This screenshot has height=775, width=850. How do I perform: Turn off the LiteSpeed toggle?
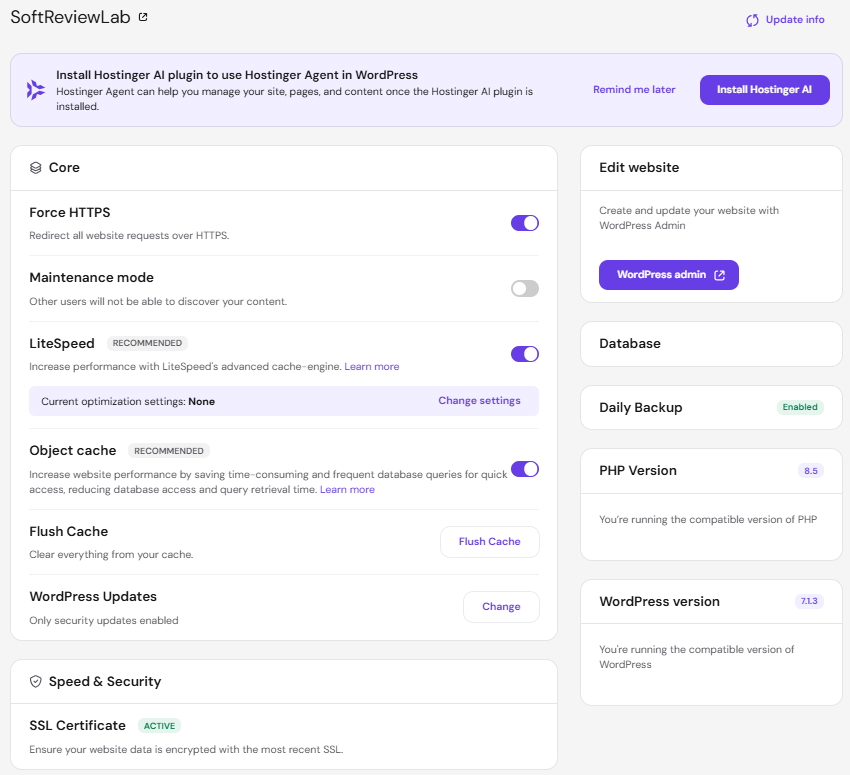click(525, 354)
